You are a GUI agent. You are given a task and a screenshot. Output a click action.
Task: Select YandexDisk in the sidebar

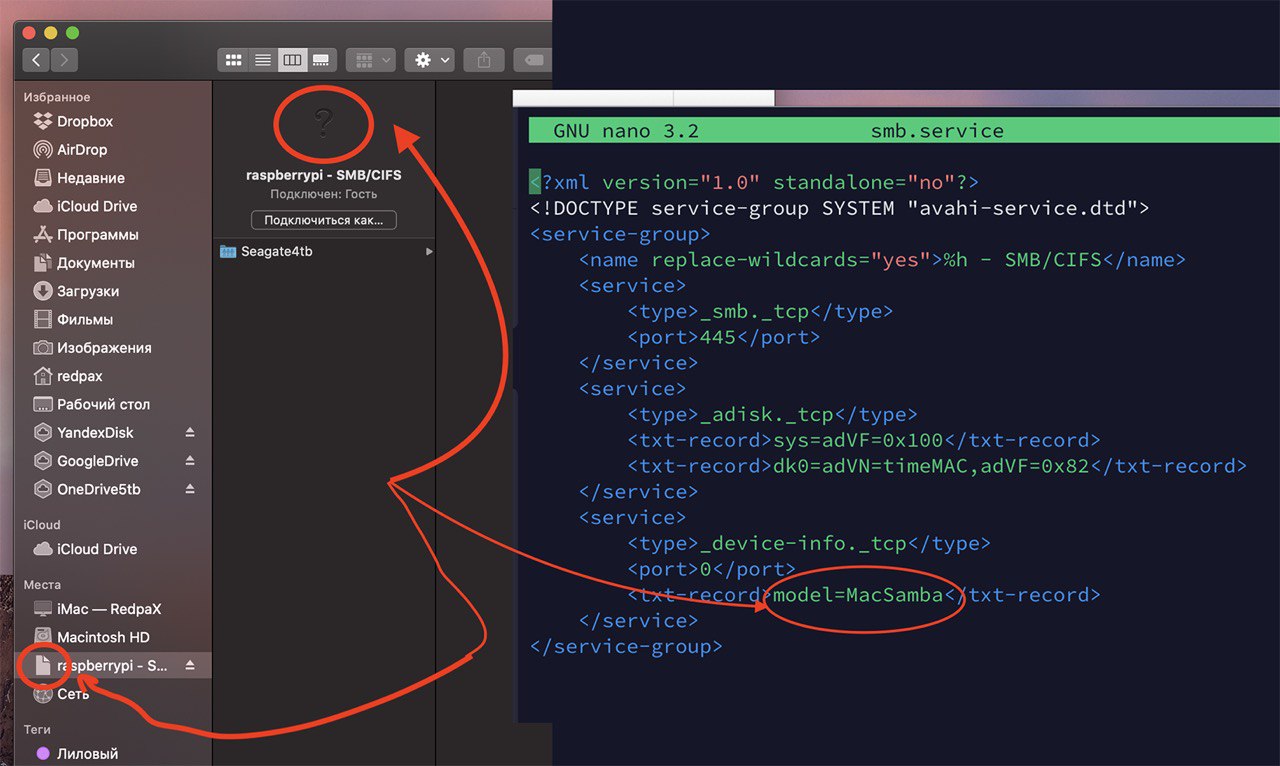95,433
